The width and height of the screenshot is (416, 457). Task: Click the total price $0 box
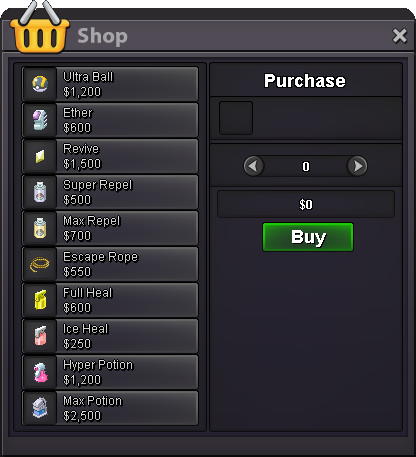306,204
